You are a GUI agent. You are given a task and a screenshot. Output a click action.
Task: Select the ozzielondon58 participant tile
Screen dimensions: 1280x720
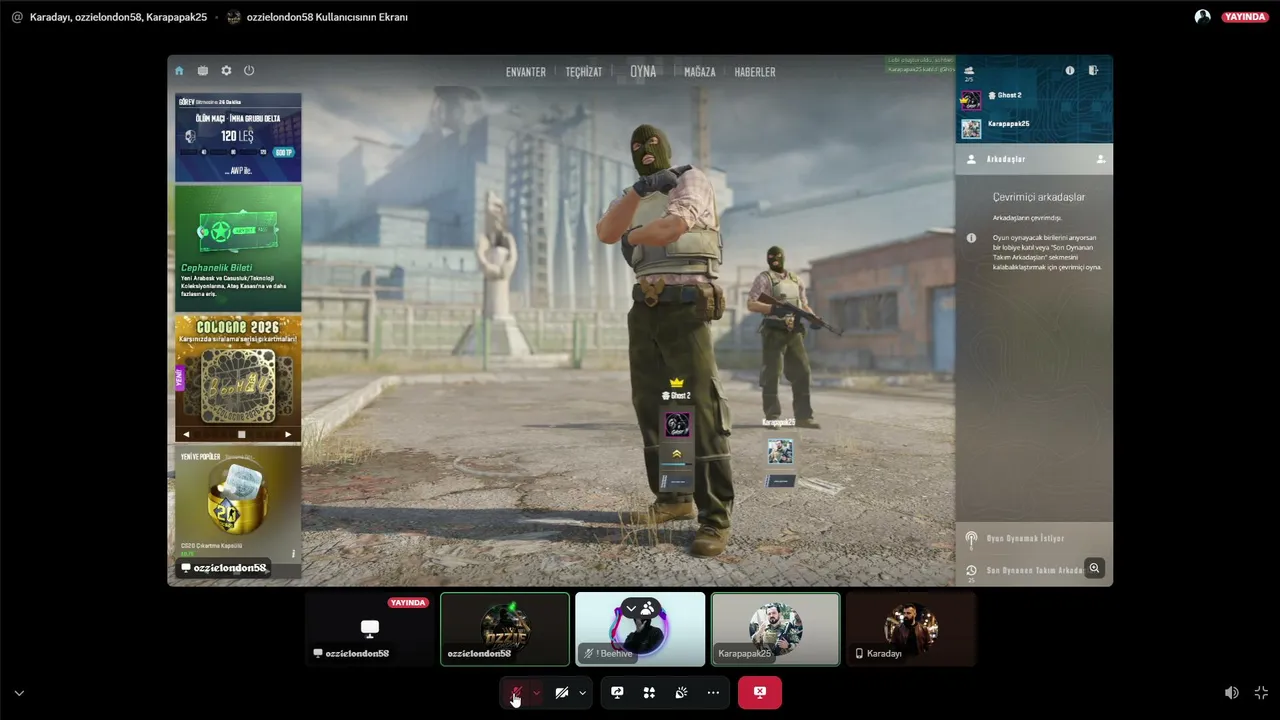(x=505, y=629)
